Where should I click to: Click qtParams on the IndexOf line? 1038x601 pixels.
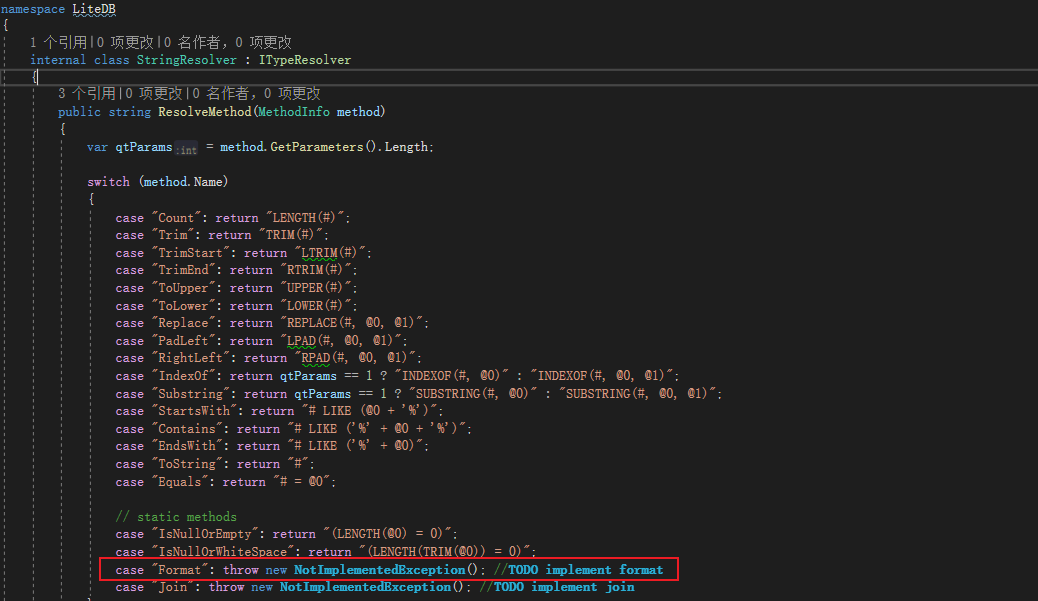click(308, 376)
